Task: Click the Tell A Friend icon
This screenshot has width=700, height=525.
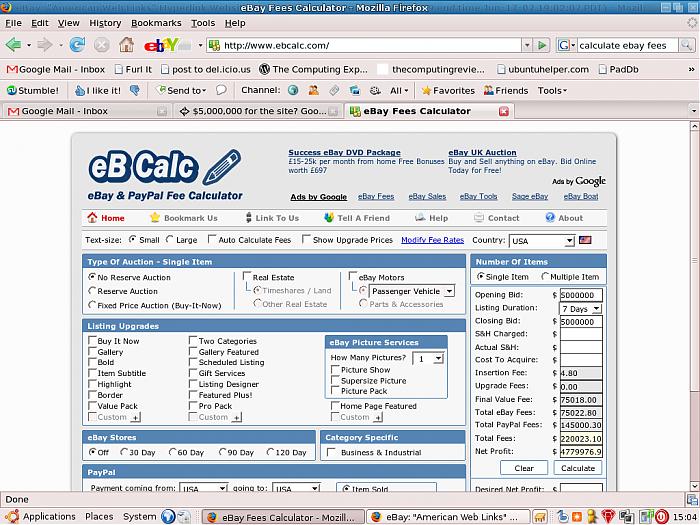Action: pyautogui.click(x=329, y=217)
